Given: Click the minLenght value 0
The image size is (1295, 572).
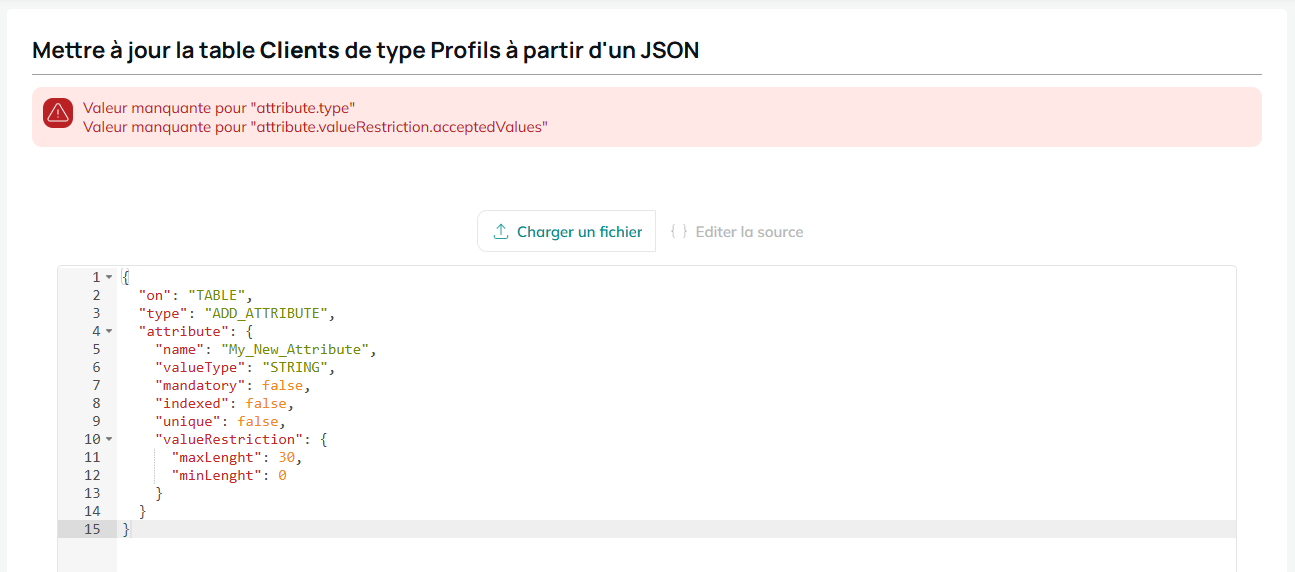Looking at the screenshot, I should coord(283,475).
